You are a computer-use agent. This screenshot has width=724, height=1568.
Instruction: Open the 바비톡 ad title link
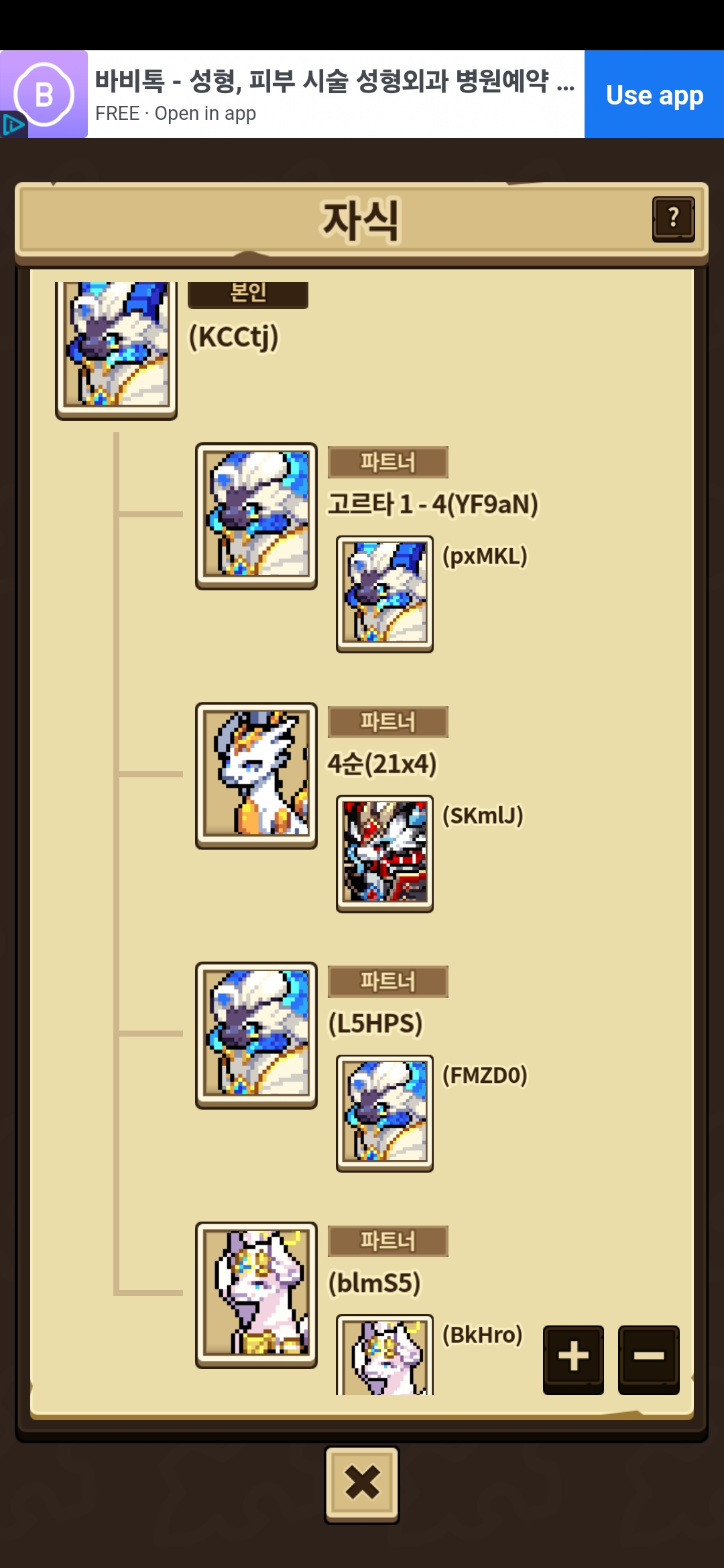point(335,81)
